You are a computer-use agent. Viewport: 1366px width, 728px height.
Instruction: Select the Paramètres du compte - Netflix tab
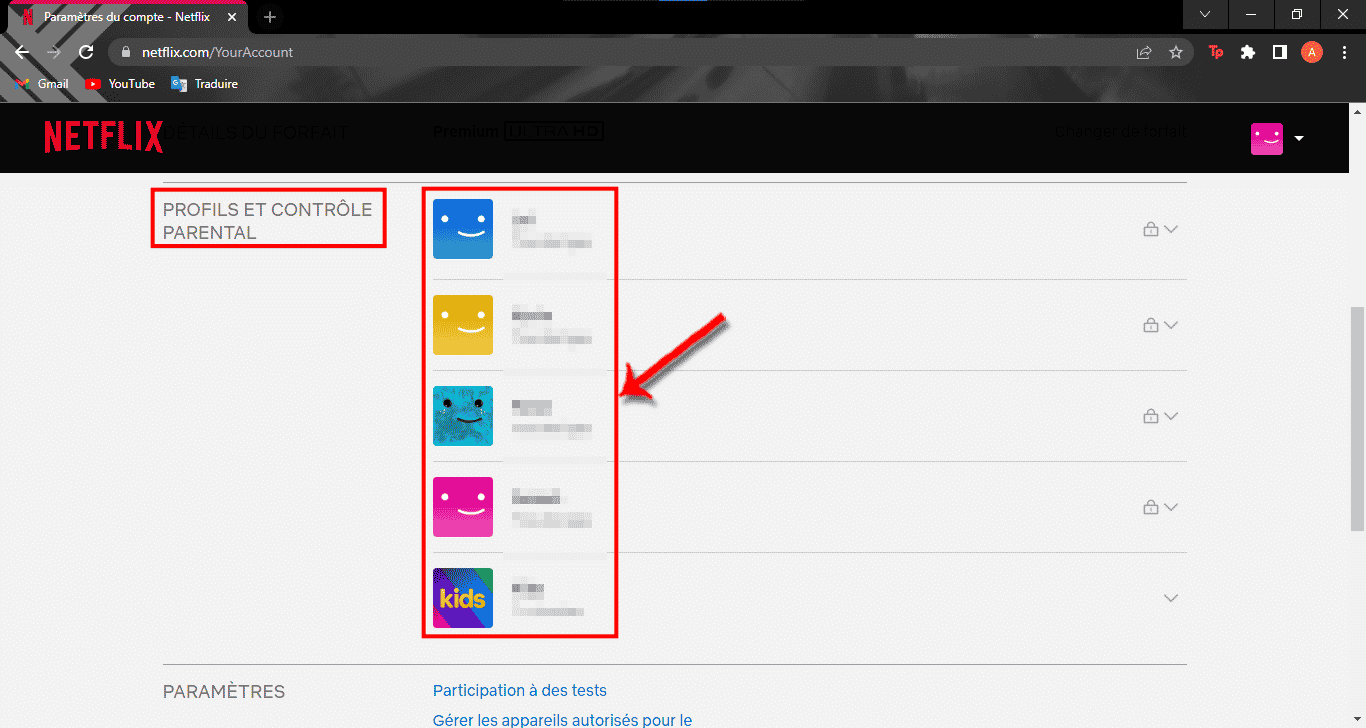[x=126, y=17]
